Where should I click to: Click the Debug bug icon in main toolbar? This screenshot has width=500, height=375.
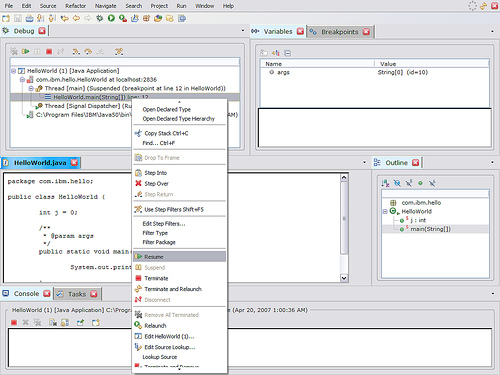point(99,18)
